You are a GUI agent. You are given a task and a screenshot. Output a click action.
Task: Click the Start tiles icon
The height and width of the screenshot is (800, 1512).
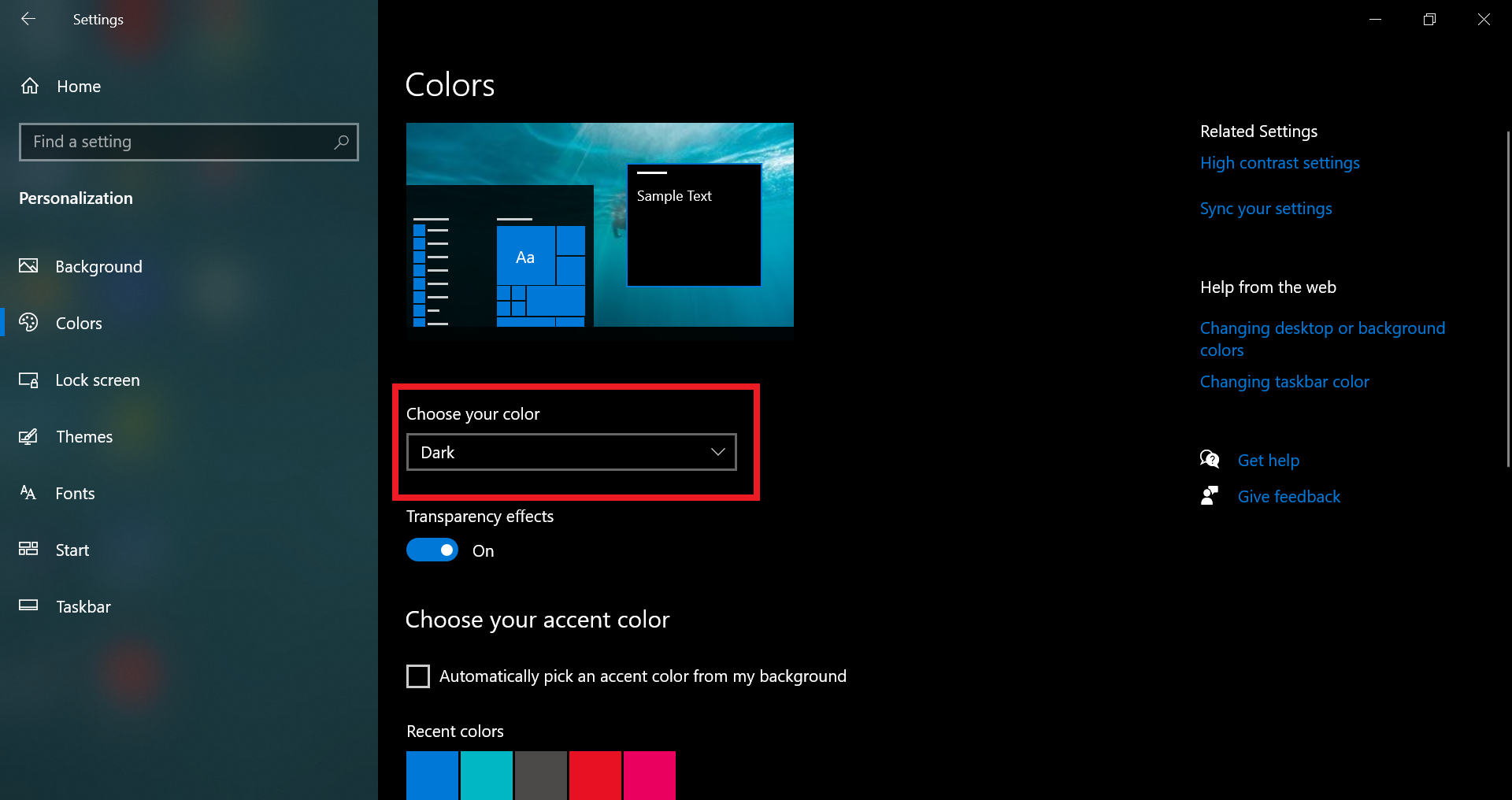28,550
